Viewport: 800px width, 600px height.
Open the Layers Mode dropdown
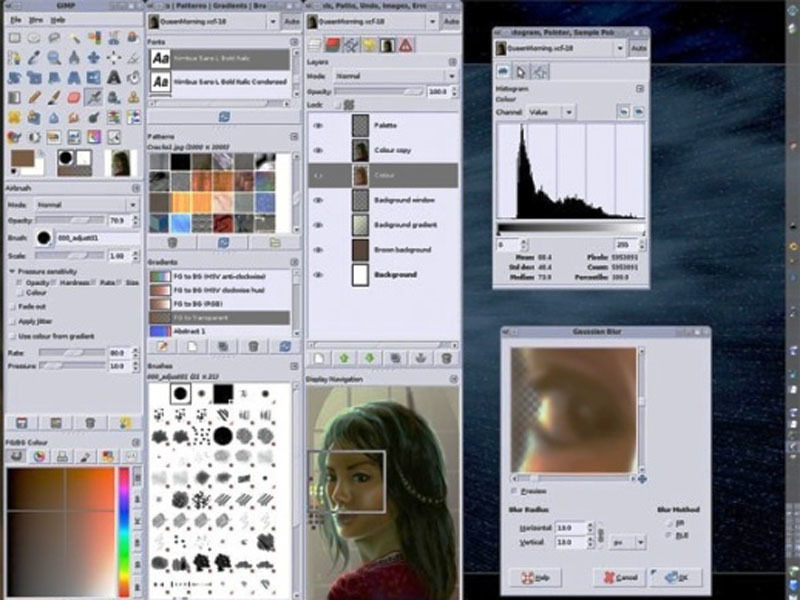tap(395, 76)
